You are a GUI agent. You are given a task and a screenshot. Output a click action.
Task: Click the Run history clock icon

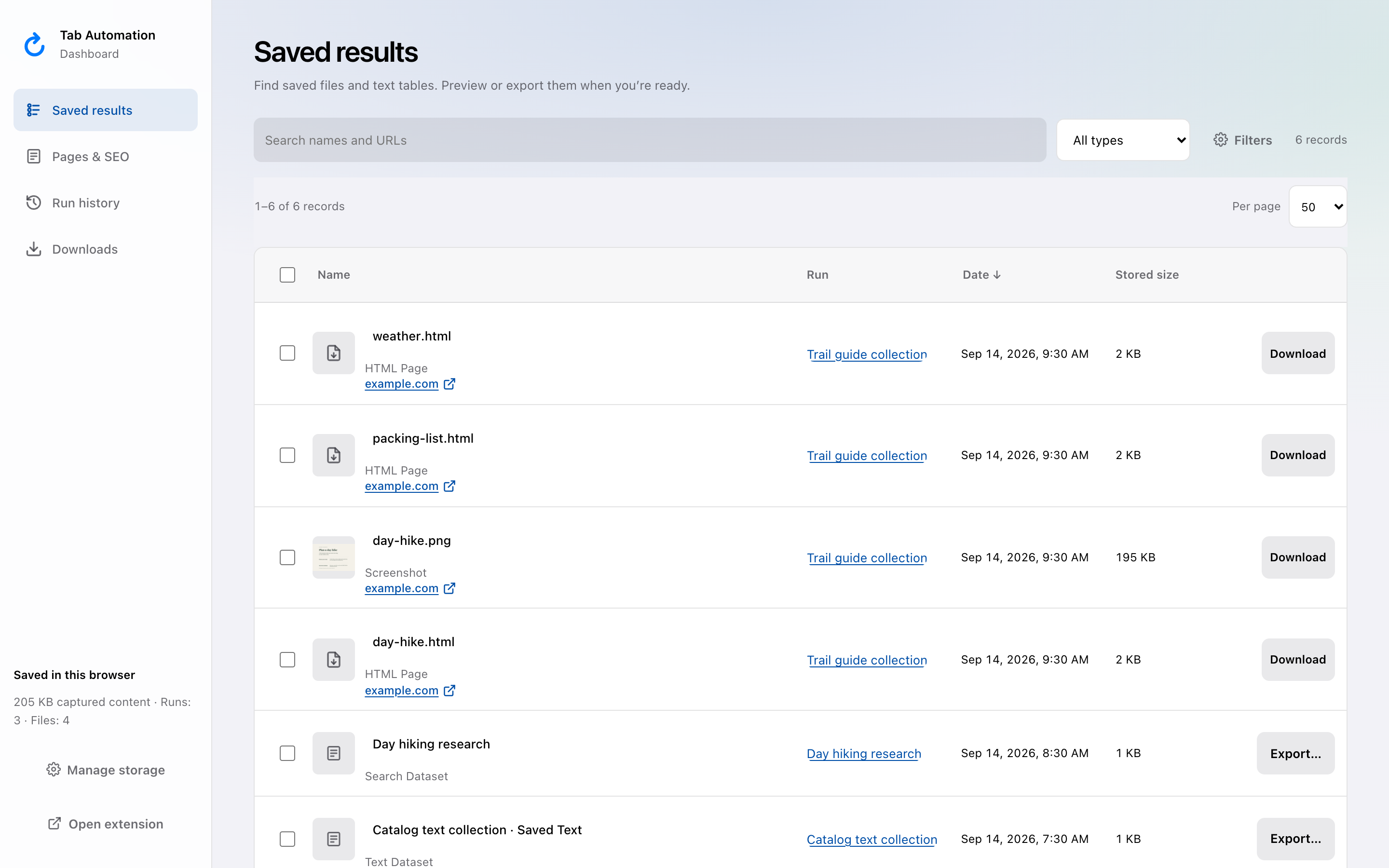(33, 203)
